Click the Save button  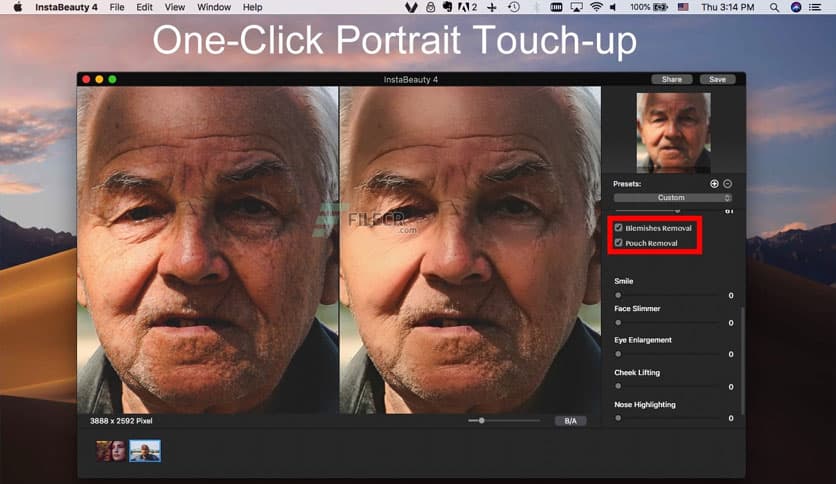pos(717,79)
